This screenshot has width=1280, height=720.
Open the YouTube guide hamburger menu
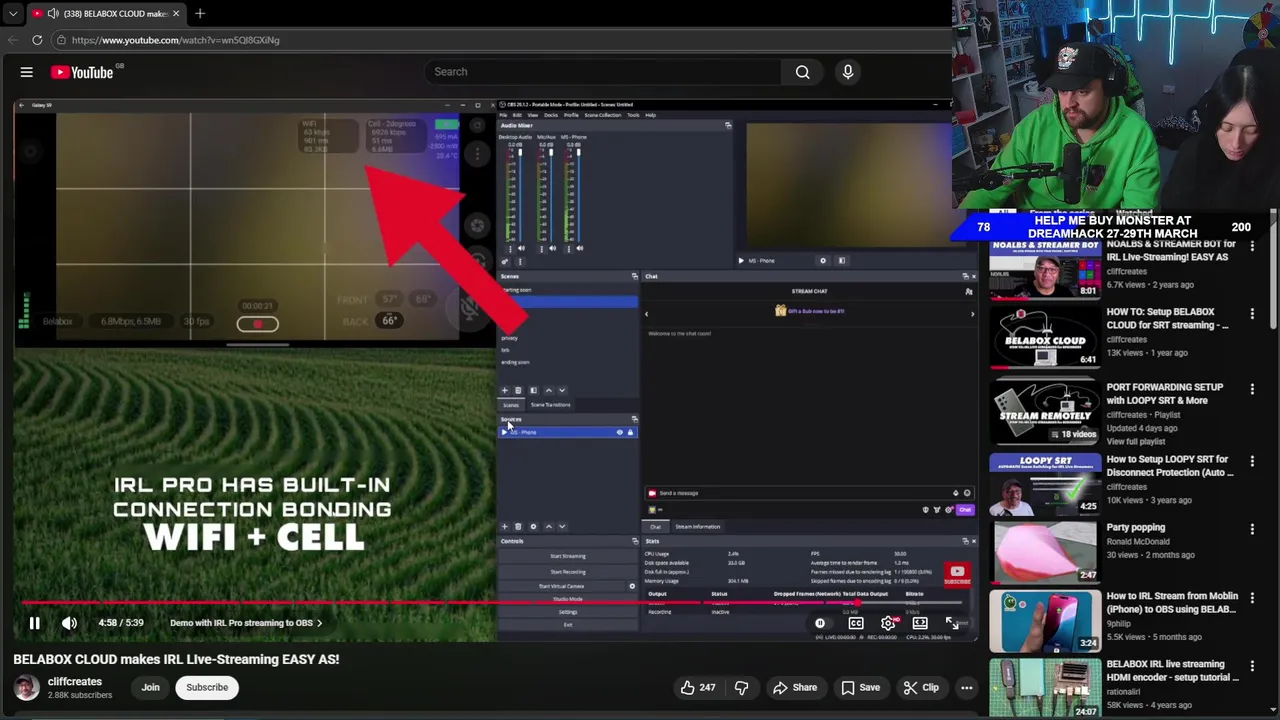tap(27, 72)
